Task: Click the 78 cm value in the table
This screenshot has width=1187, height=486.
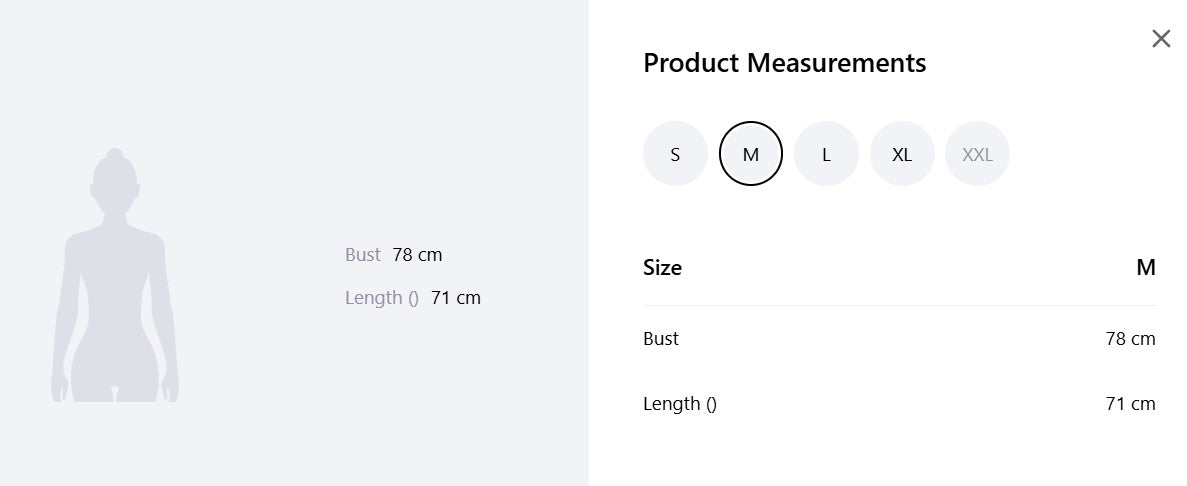Action: (1130, 338)
